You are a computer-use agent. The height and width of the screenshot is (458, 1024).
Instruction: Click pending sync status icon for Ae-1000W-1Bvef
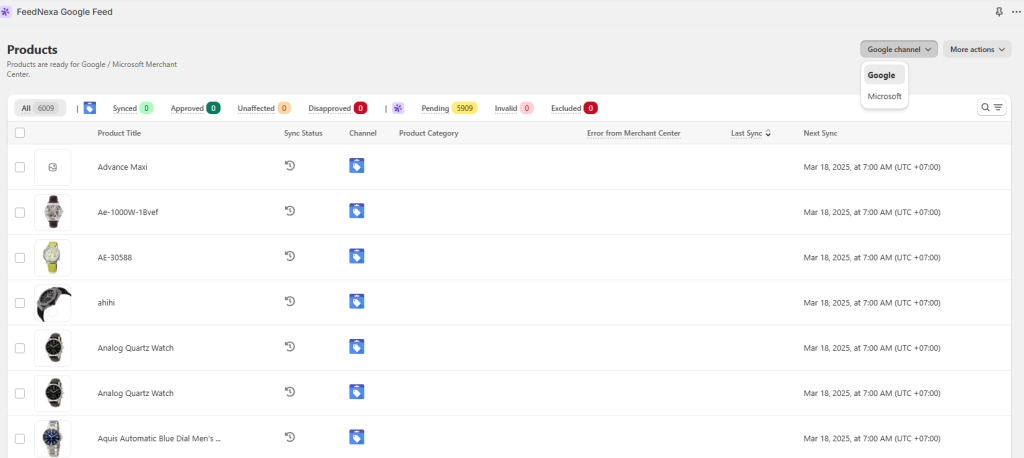tap(290, 210)
